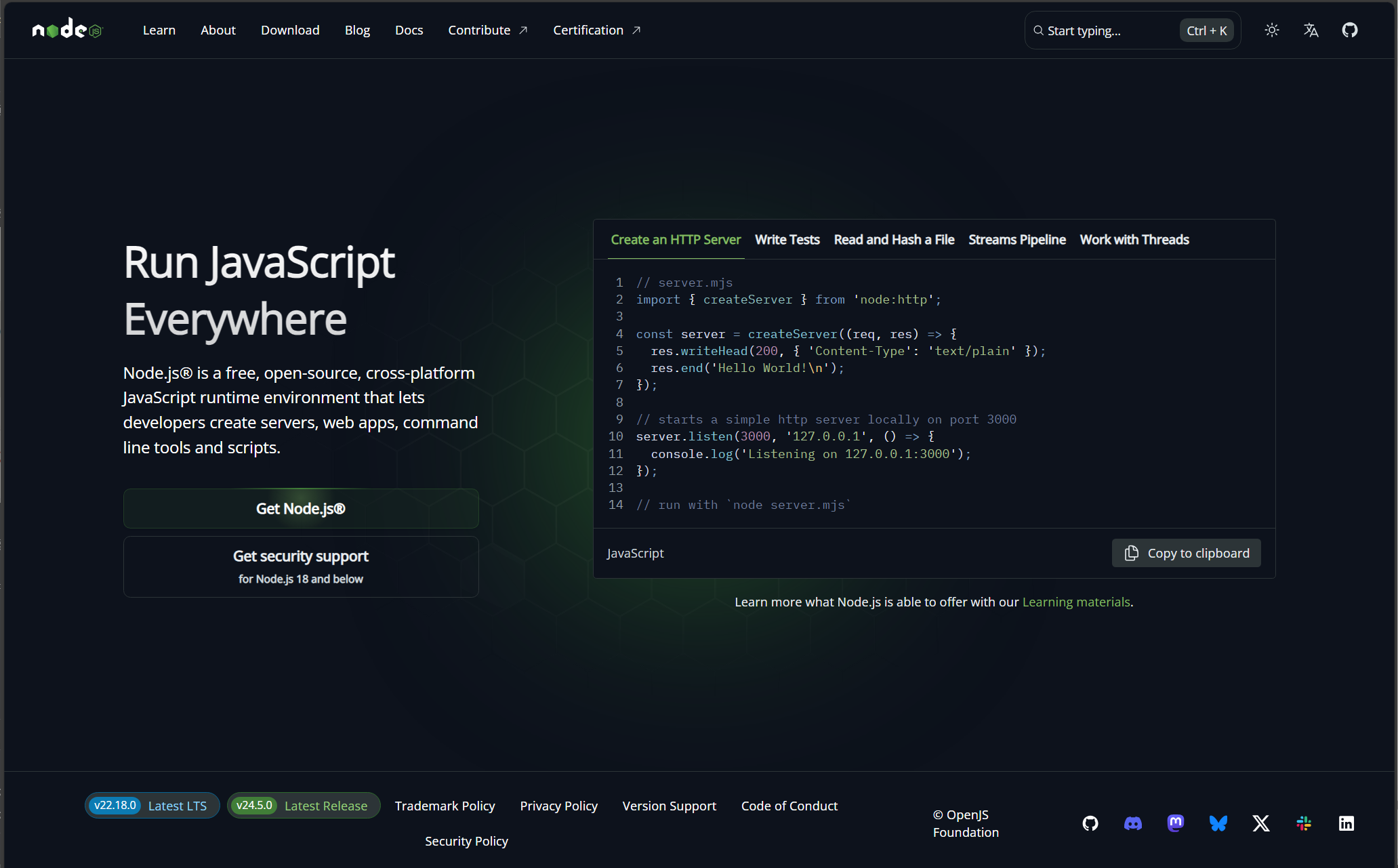Click the console.log code on line 11
The height and width of the screenshot is (868, 1398).
click(811, 454)
